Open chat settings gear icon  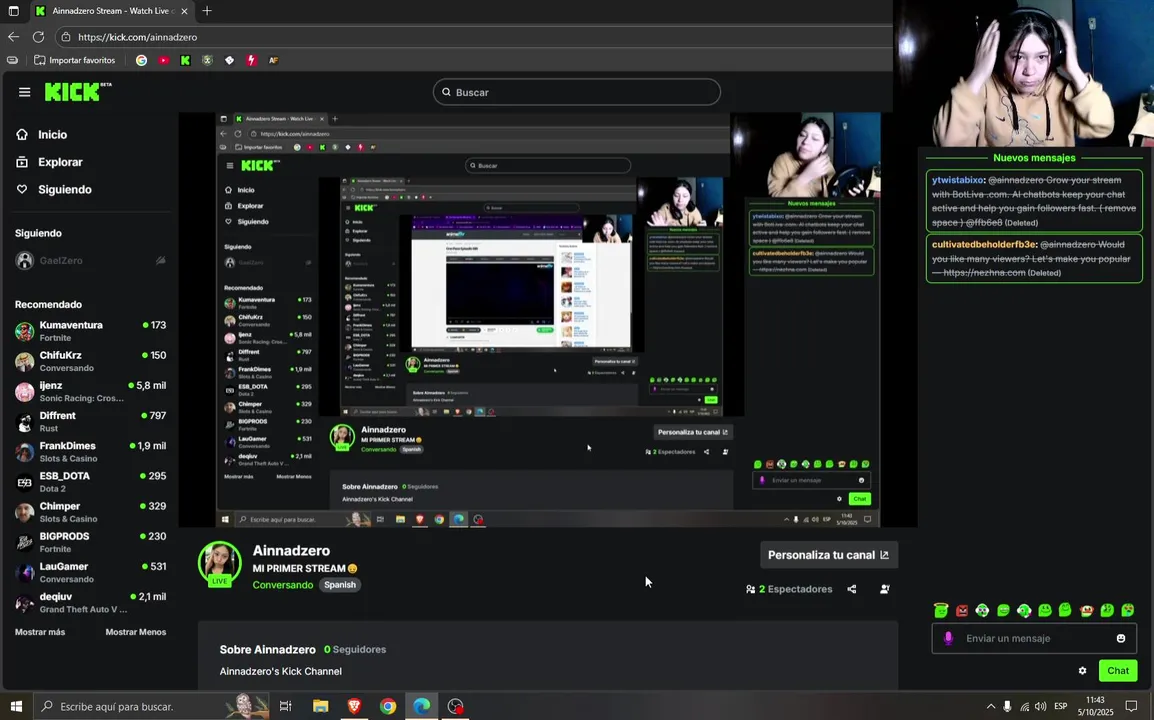tap(1082, 671)
